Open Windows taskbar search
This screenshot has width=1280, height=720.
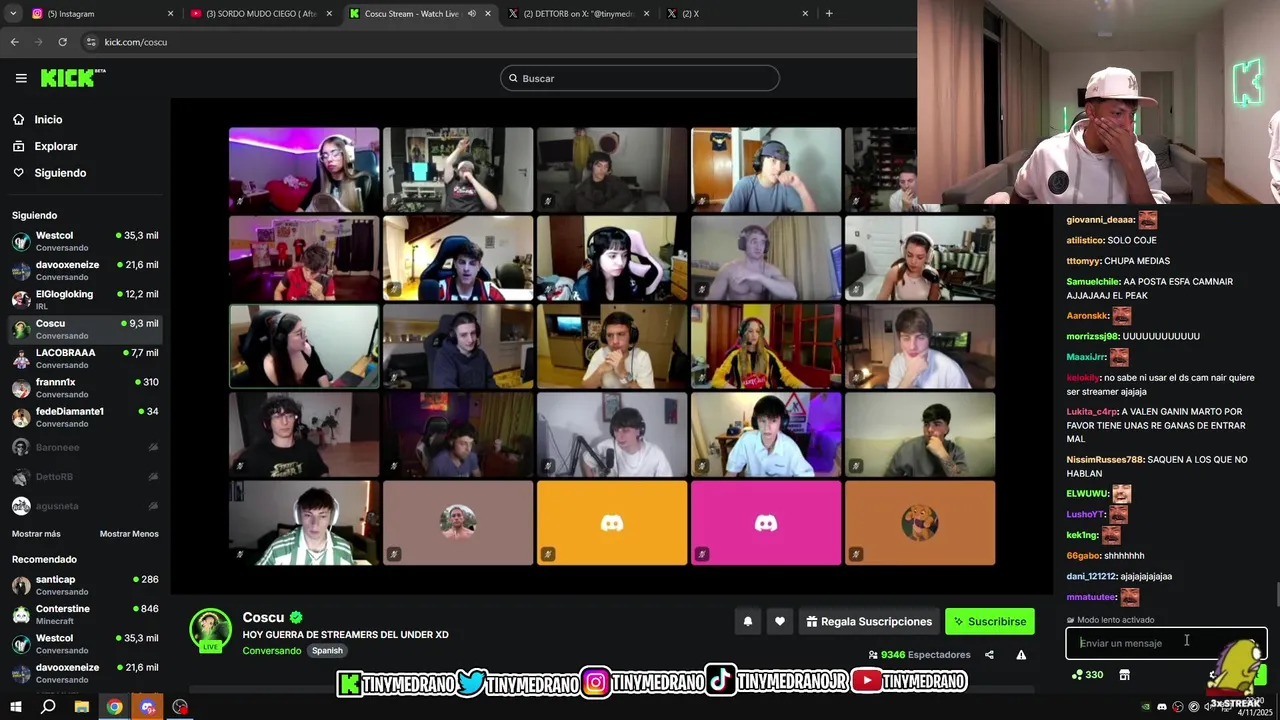[x=48, y=707]
